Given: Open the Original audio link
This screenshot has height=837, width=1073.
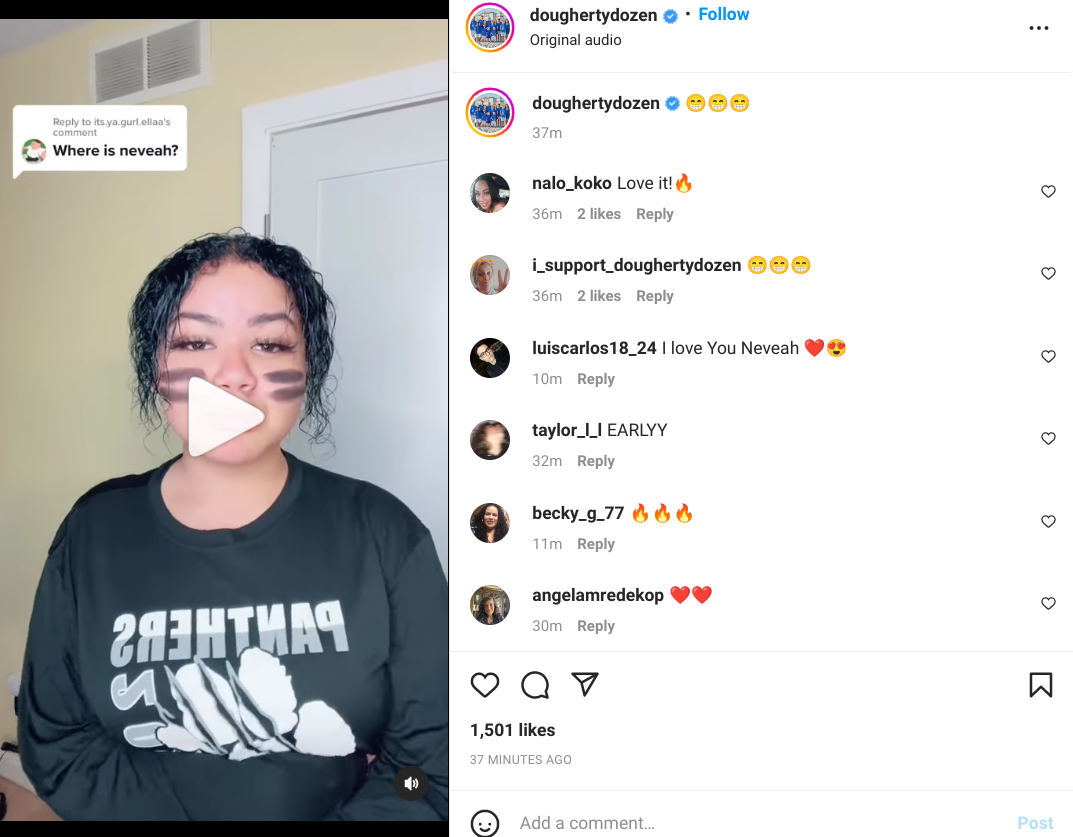Looking at the screenshot, I should pyautogui.click(x=576, y=40).
